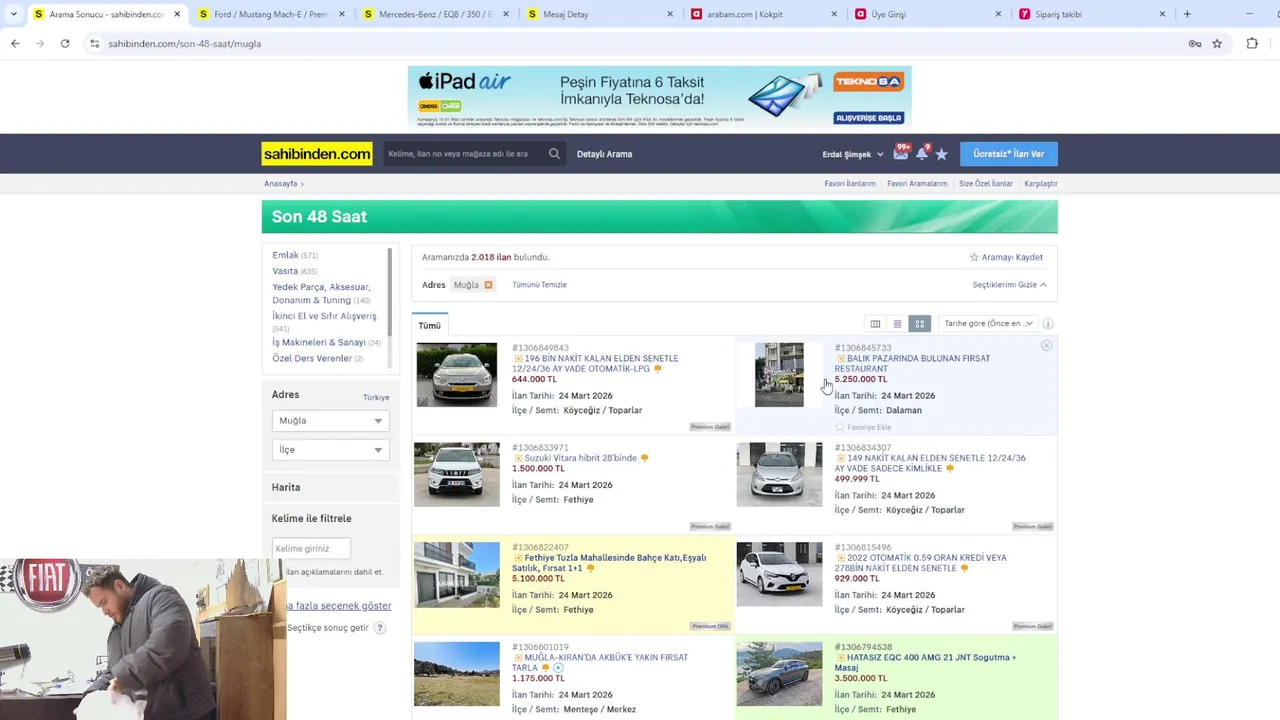Switch to list view icon
Viewport: 1280px width, 720px height.
[x=897, y=324]
